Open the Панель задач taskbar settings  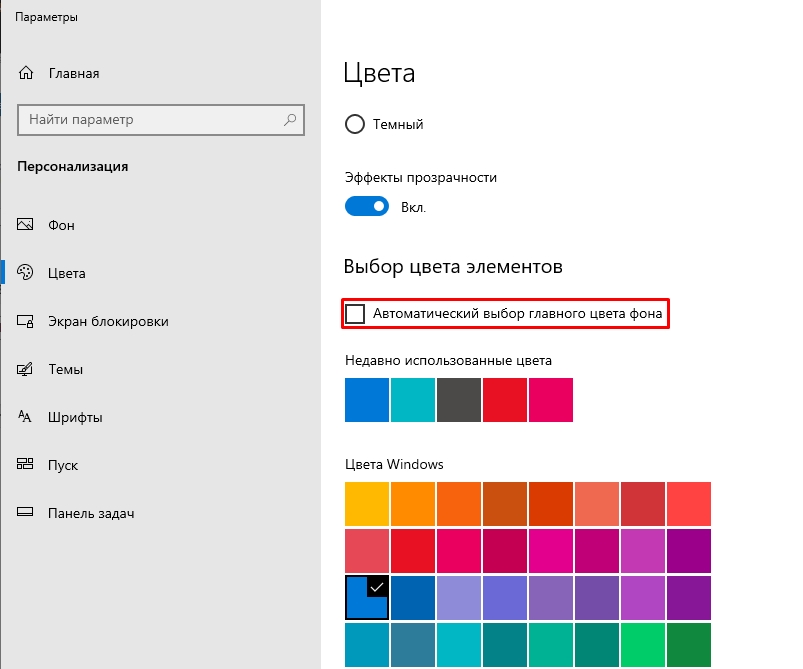(75, 513)
